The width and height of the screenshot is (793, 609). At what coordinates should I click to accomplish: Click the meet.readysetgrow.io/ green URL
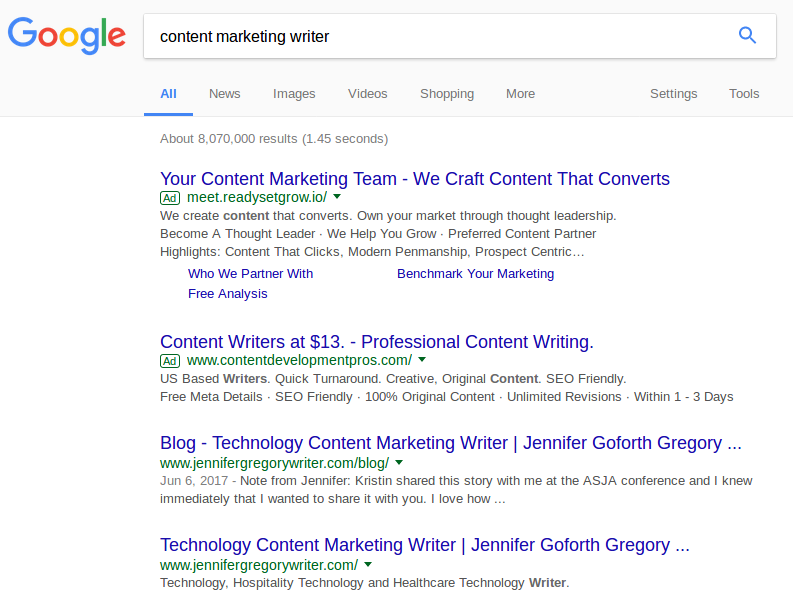(257, 197)
